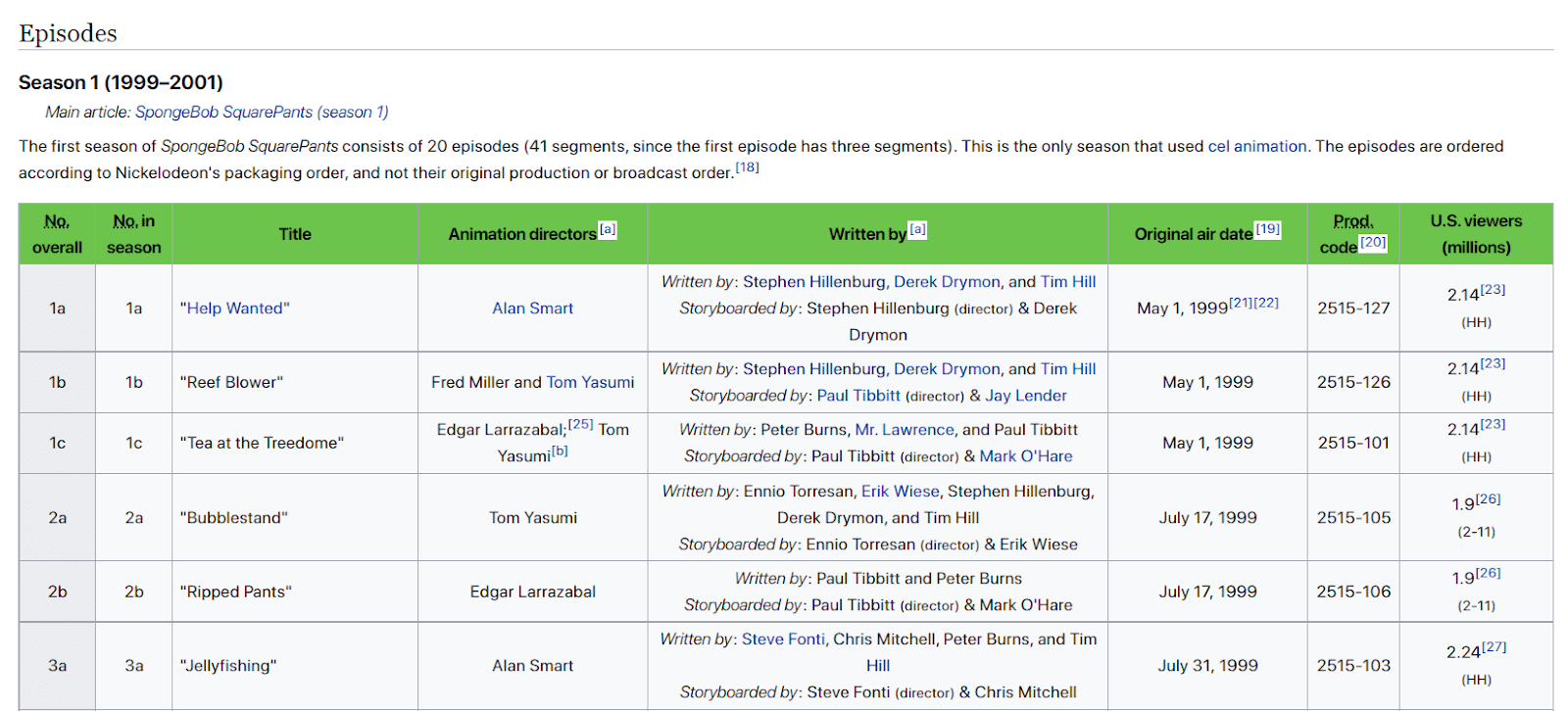Select production code 2515-101
The width and height of the screenshot is (1568, 711).
pos(1353,443)
